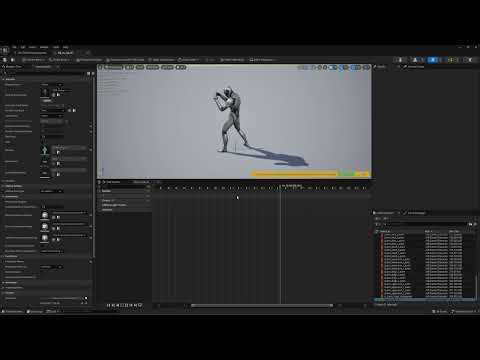Viewport: 480px width, 360px height.
Task: Open the Output Log in status bar
Action: 35,311
